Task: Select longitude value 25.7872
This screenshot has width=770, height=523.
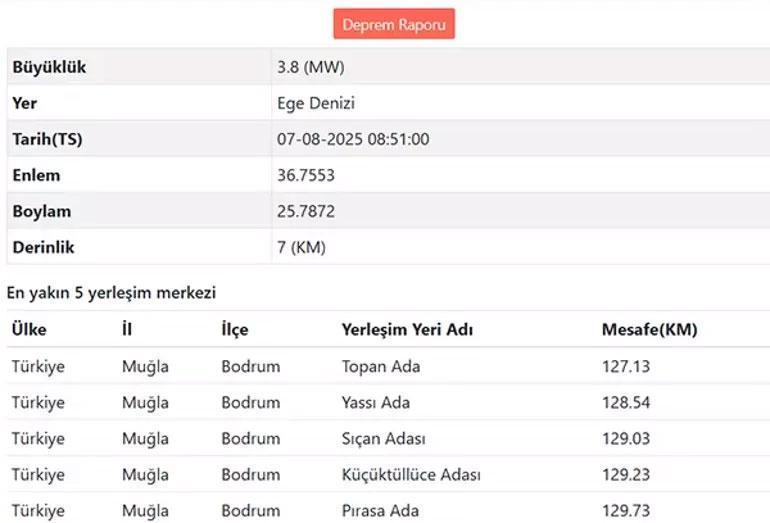Action: click(x=305, y=211)
